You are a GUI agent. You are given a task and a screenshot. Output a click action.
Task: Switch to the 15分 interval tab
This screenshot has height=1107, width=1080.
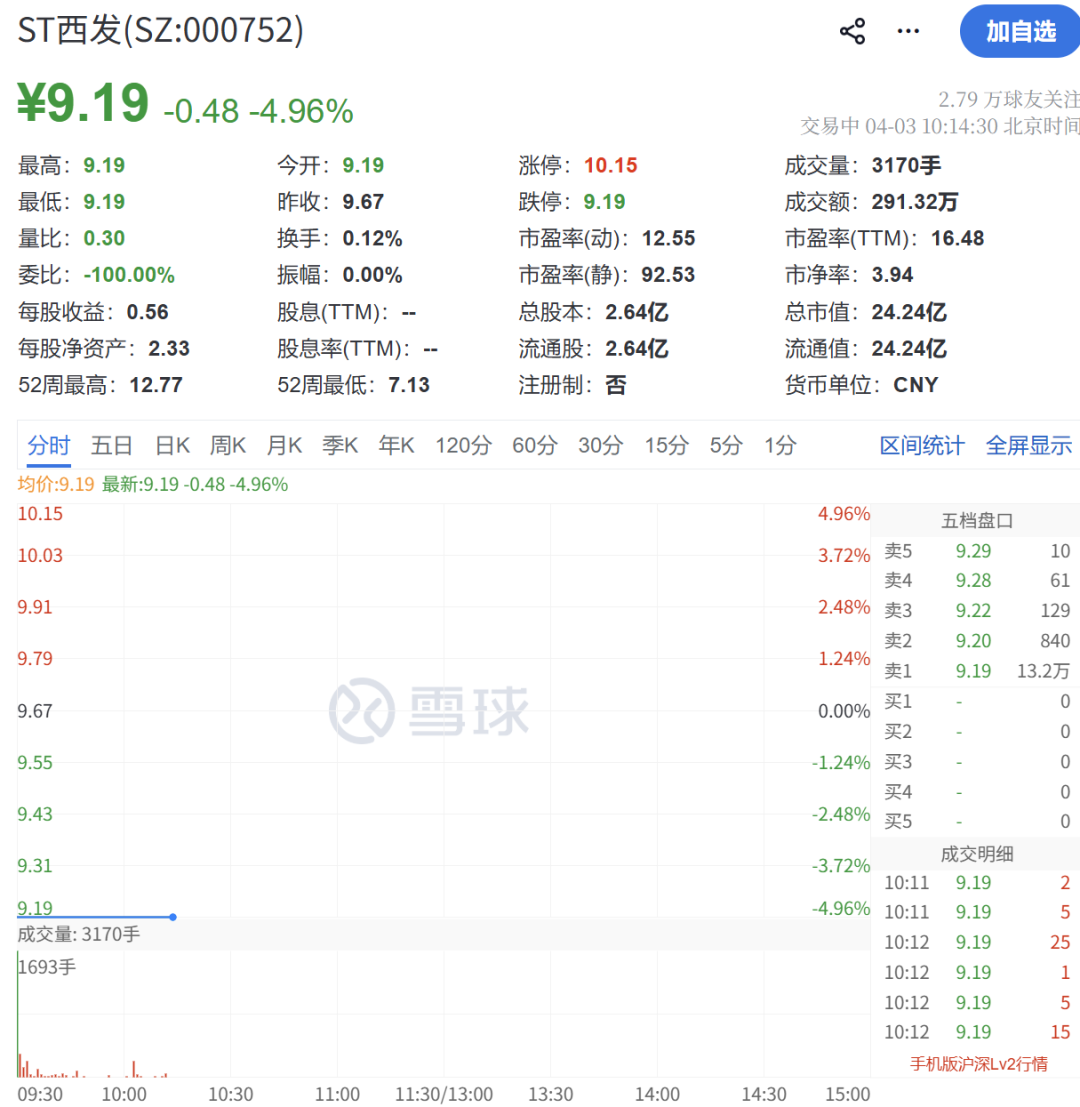tap(666, 445)
